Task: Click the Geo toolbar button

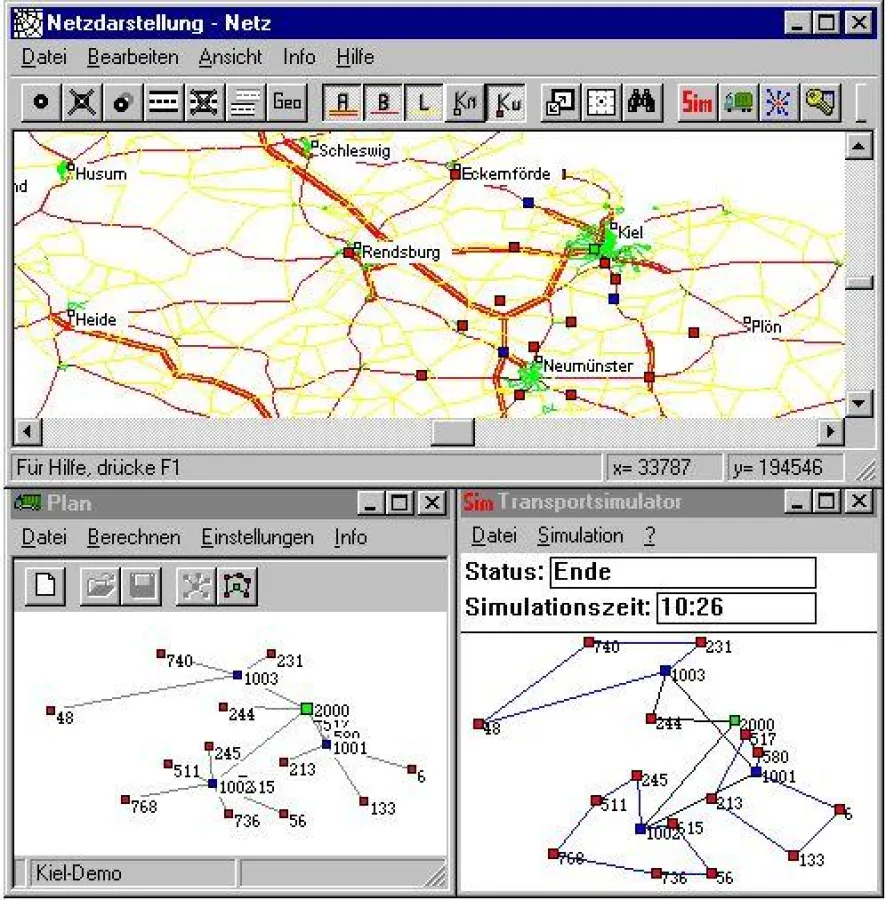Action: (x=286, y=100)
